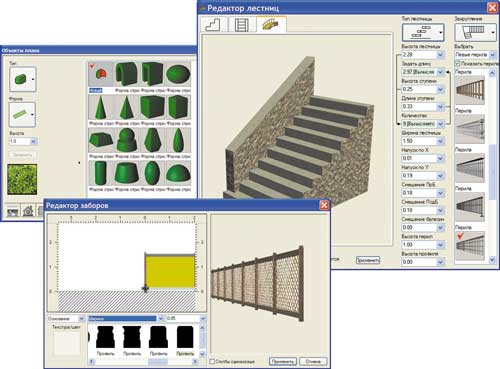
Task: Select the red arch shape with checkmark
Action: (101, 74)
